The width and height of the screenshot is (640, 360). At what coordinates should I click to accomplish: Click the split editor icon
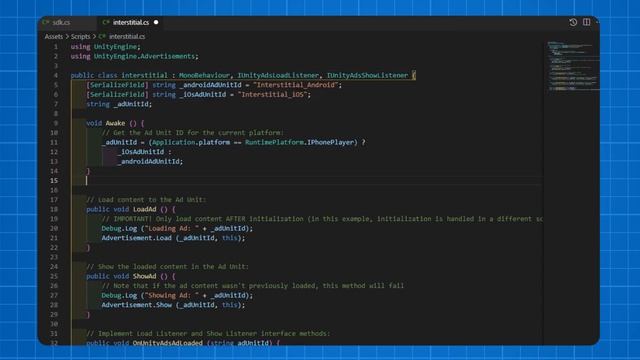pyautogui.click(x=587, y=22)
